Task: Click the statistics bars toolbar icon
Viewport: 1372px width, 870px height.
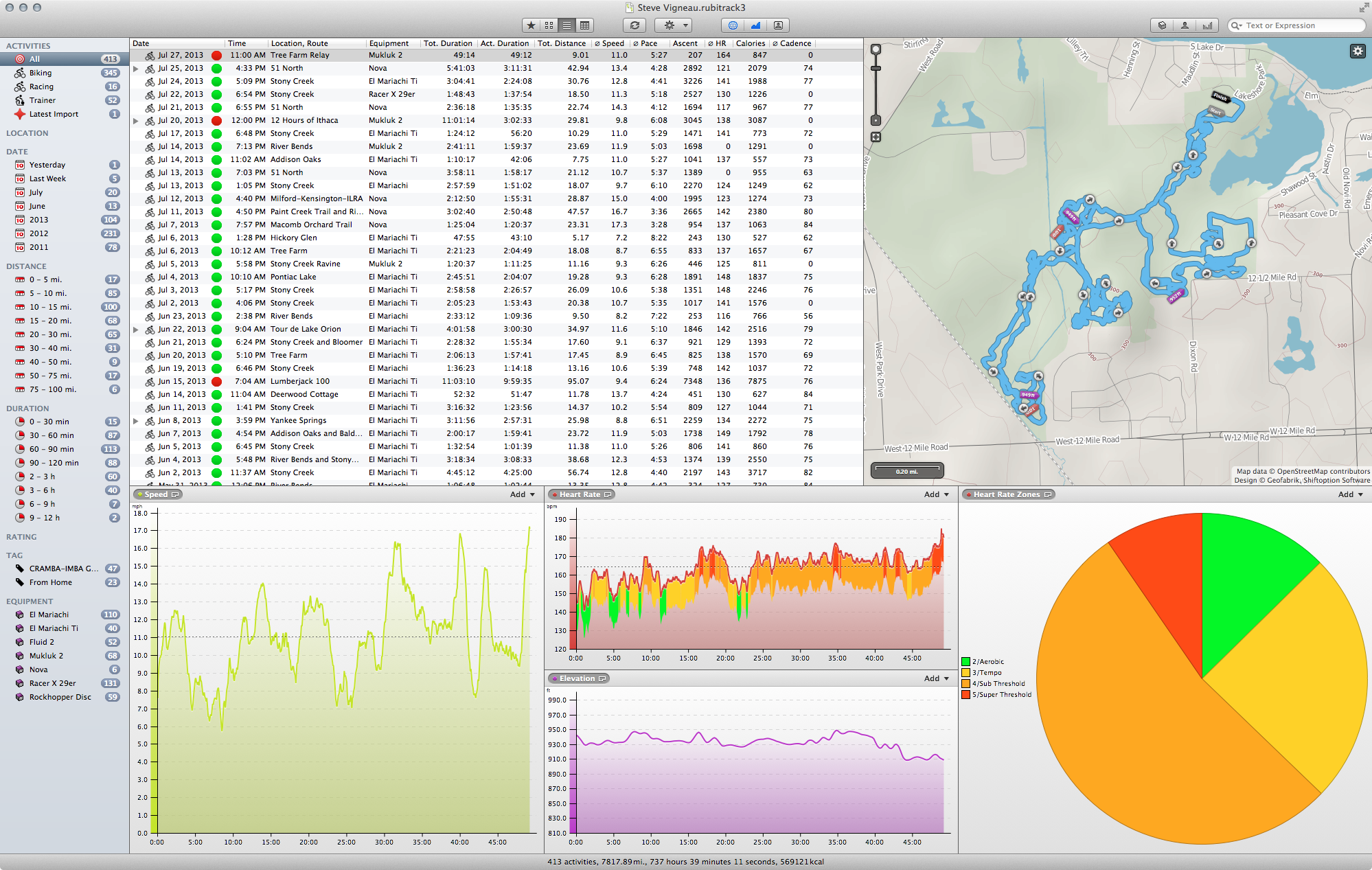Action: click(1207, 25)
